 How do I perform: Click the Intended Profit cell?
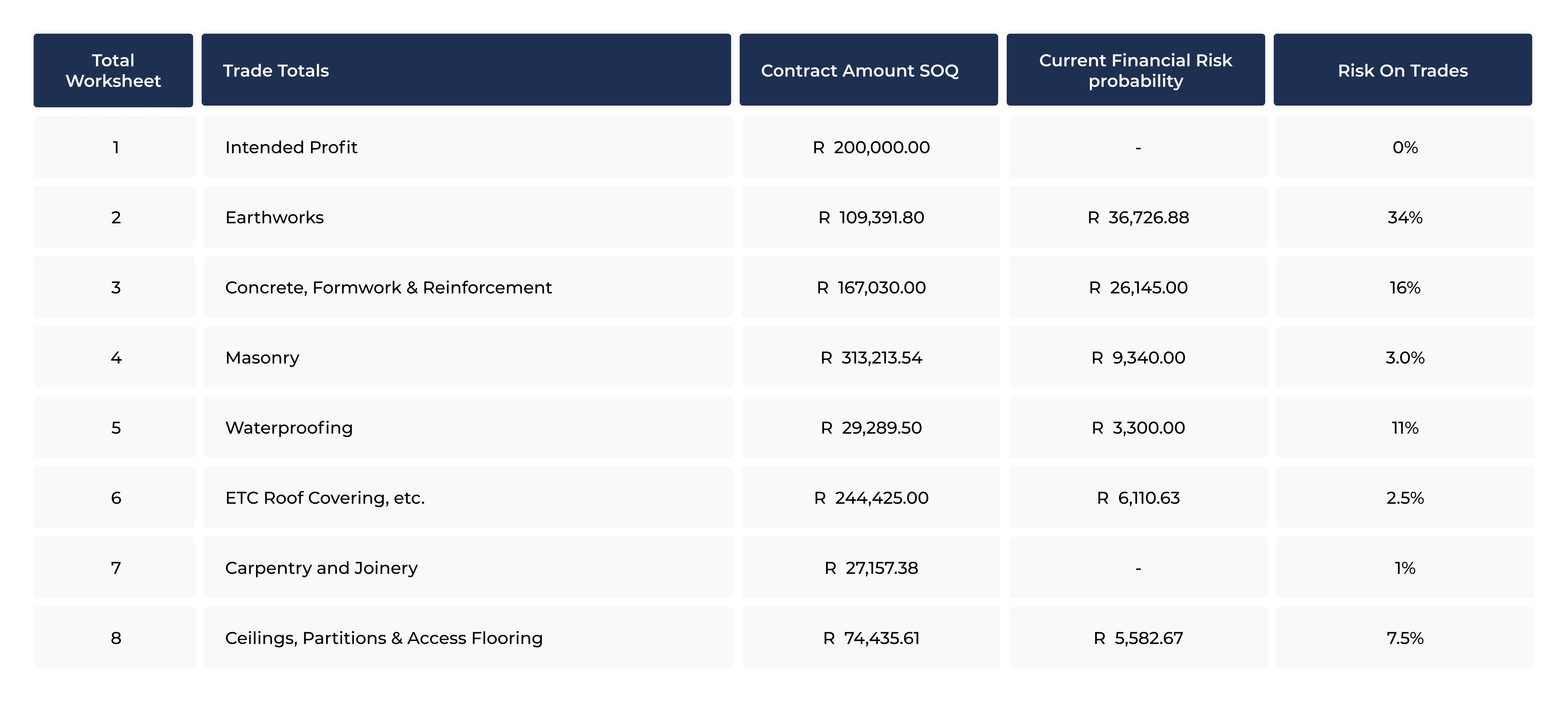[291, 147]
